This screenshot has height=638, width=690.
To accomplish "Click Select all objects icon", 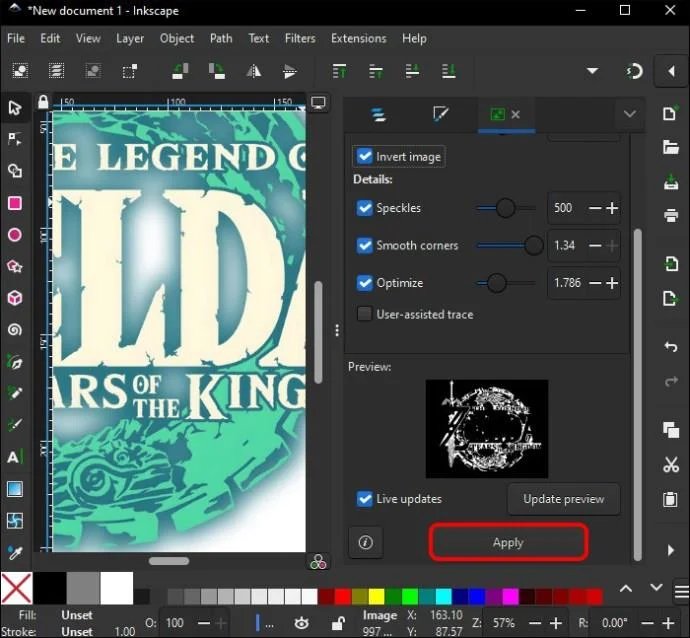I will click(x=20, y=71).
